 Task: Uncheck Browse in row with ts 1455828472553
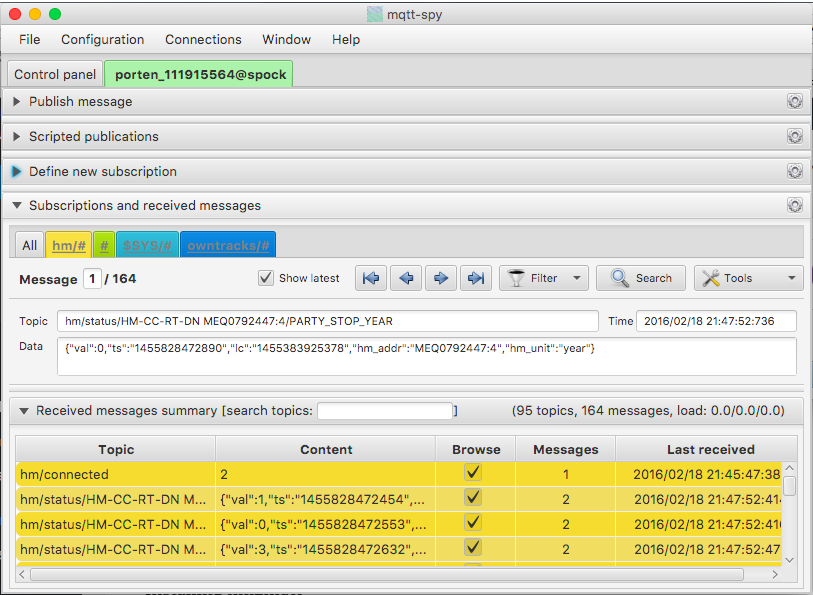pos(473,523)
